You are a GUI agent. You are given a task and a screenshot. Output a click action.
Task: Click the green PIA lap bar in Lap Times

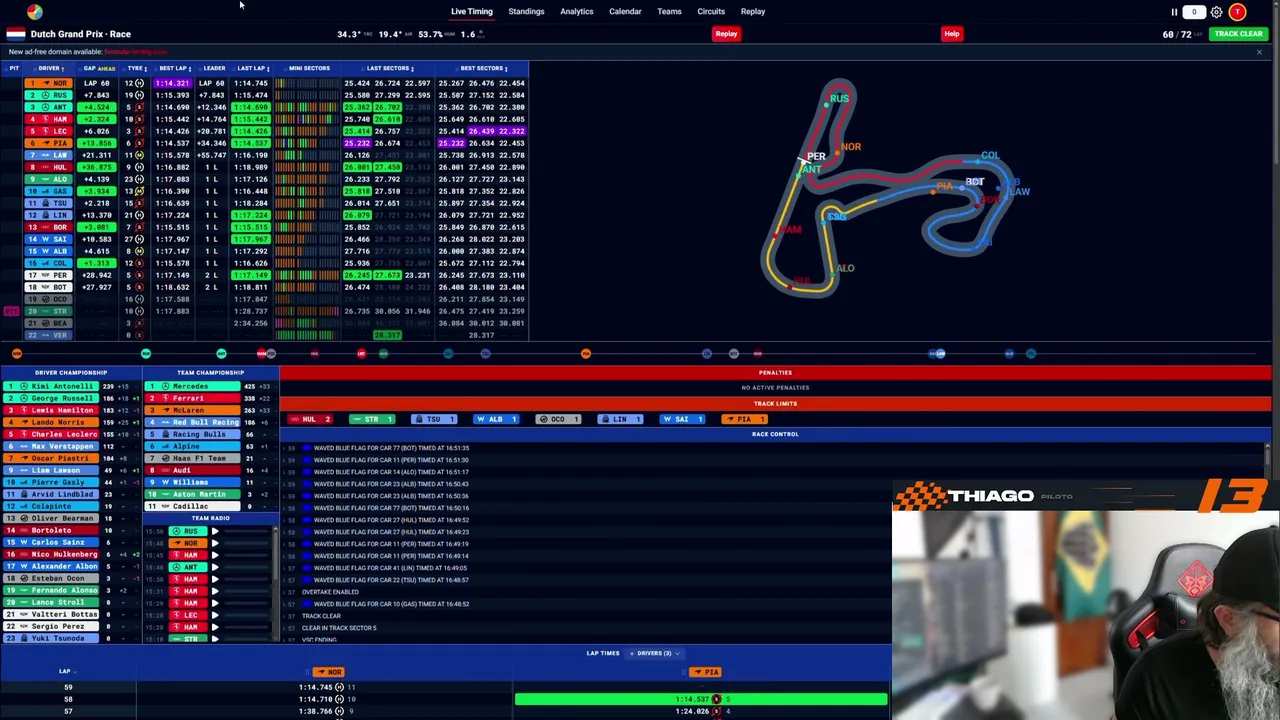pos(701,699)
